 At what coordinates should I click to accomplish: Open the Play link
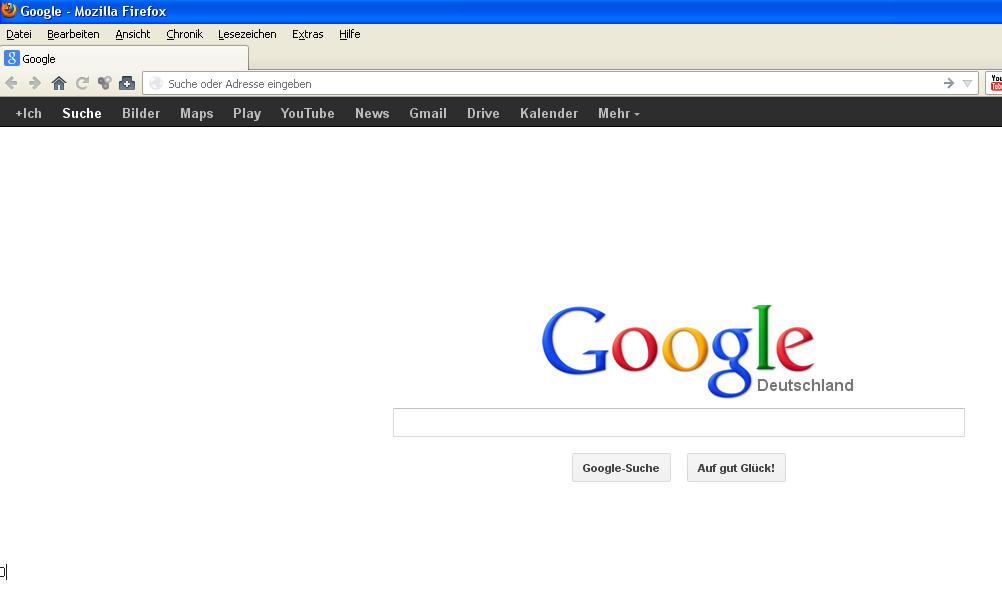247,113
